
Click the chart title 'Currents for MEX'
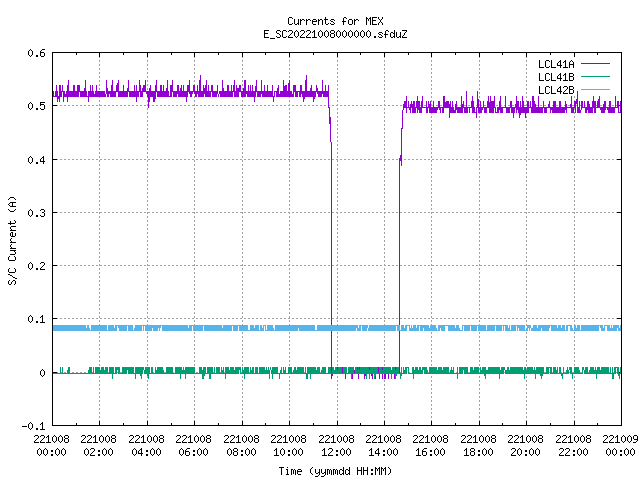point(335,21)
